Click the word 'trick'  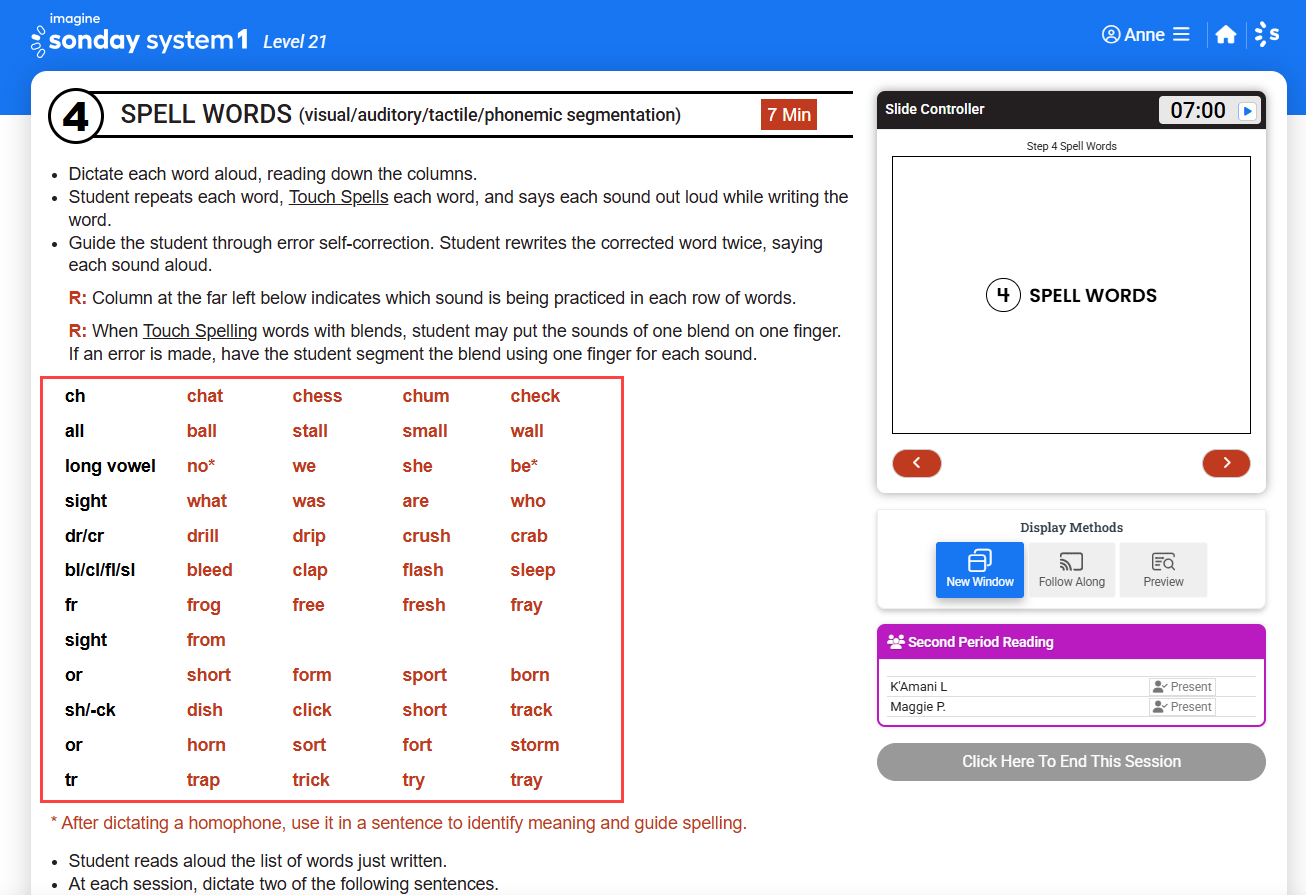pyautogui.click(x=311, y=780)
